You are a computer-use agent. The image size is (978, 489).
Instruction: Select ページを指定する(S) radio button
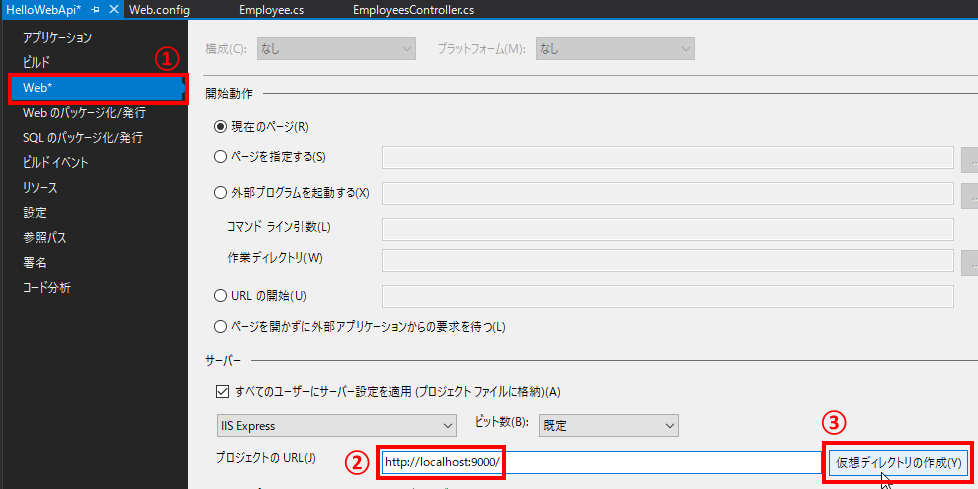(220, 157)
